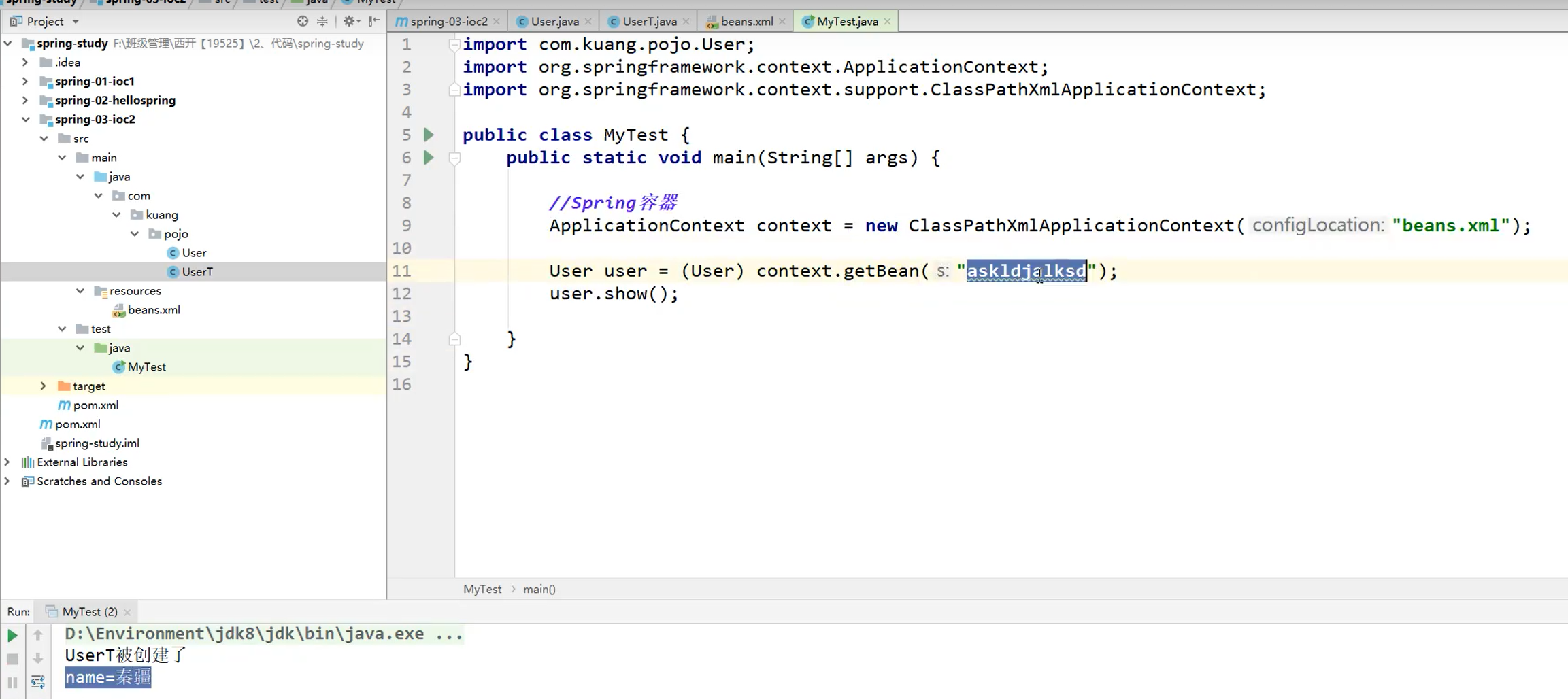Open Project panel settings gear

click(350, 21)
